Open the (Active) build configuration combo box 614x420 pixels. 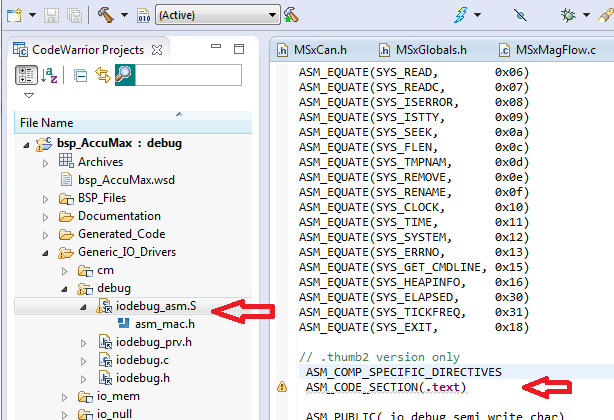pyautogui.click(x=218, y=15)
